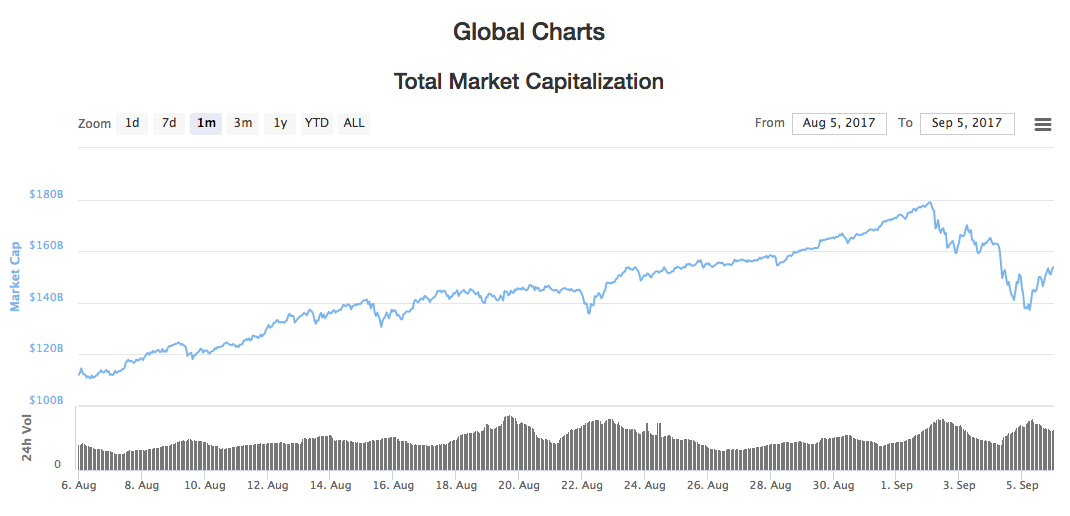Image resolution: width=1070 pixels, height=516 pixels.
Task: Click the To date field
Action: (x=967, y=123)
